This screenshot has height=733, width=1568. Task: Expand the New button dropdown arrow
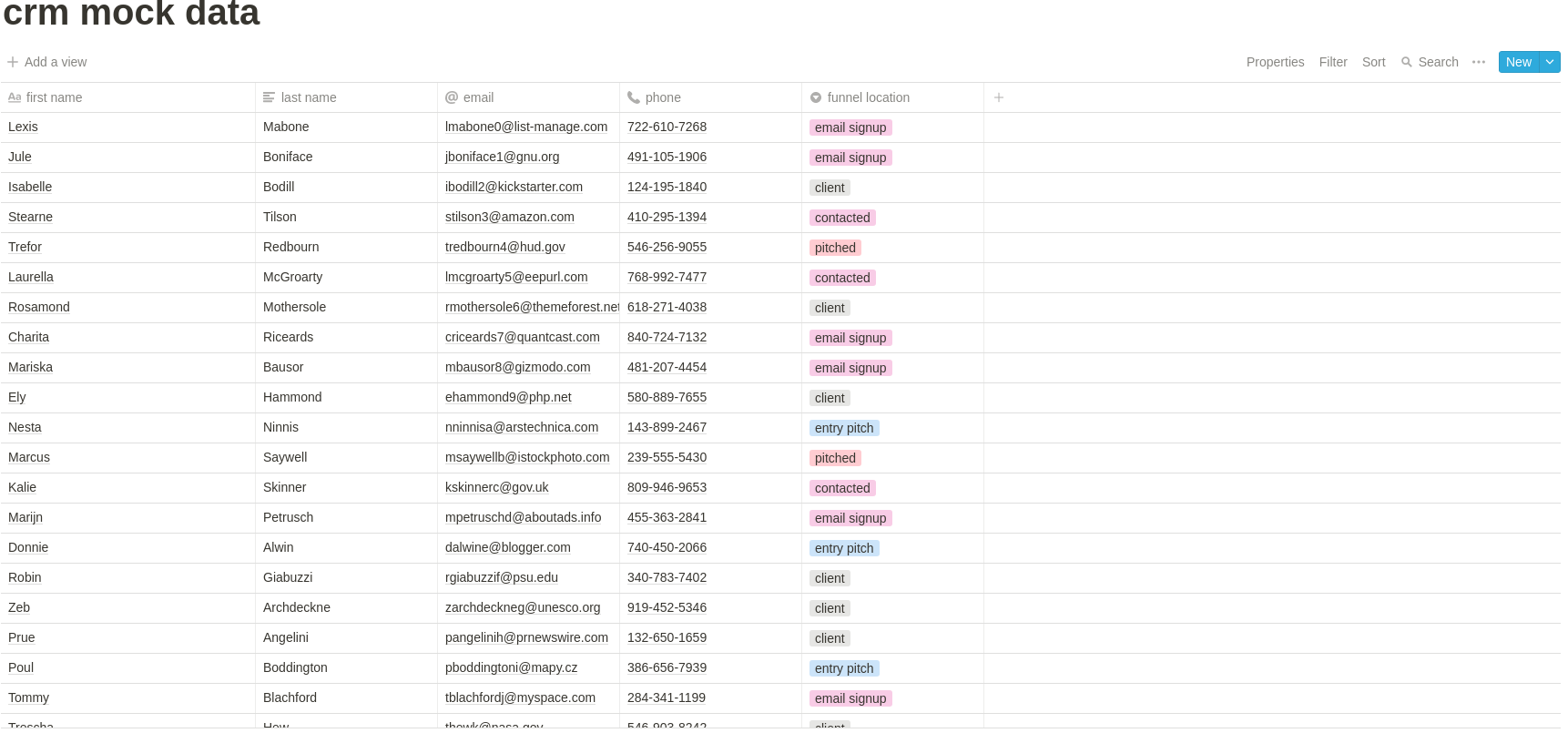(x=1549, y=62)
